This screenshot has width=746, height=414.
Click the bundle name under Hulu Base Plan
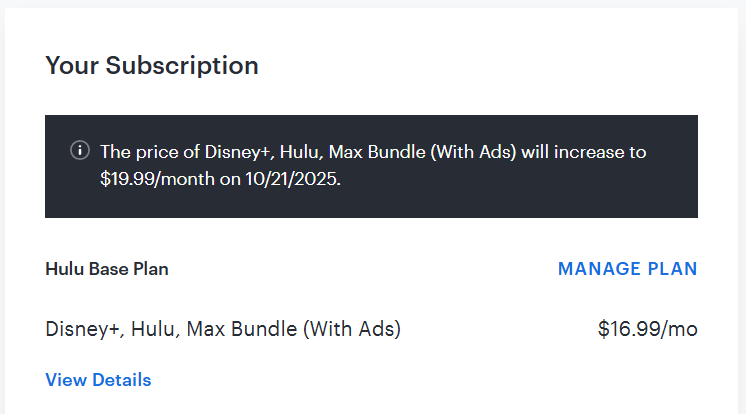point(223,328)
